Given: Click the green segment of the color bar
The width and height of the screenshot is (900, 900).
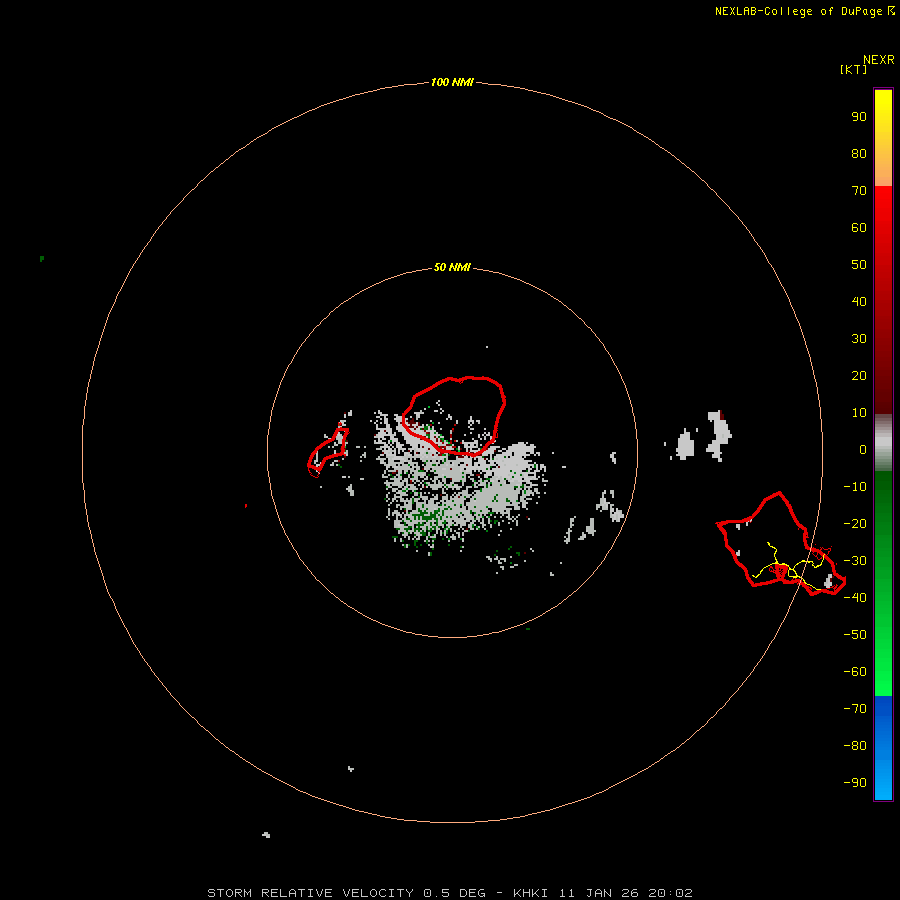Looking at the screenshot, I should [883, 583].
